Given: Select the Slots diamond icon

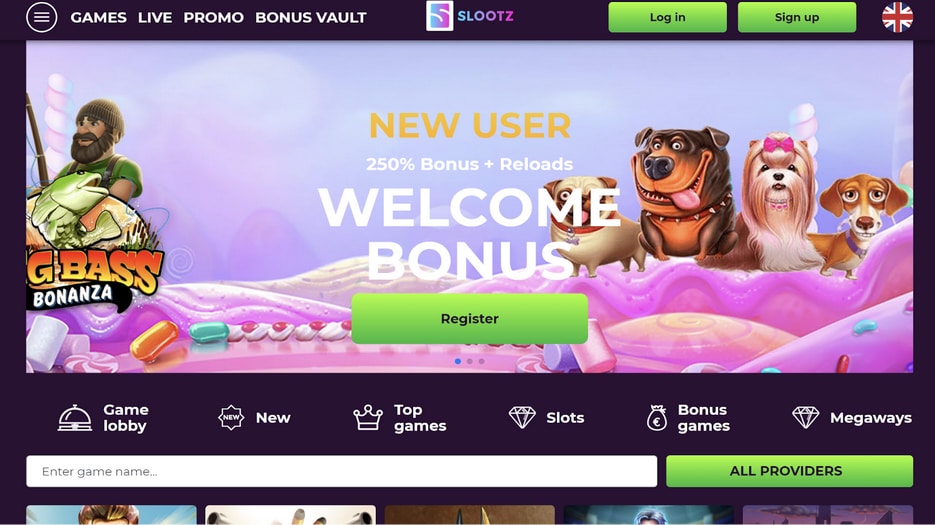Looking at the screenshot, I should click(x=522, y=418).
